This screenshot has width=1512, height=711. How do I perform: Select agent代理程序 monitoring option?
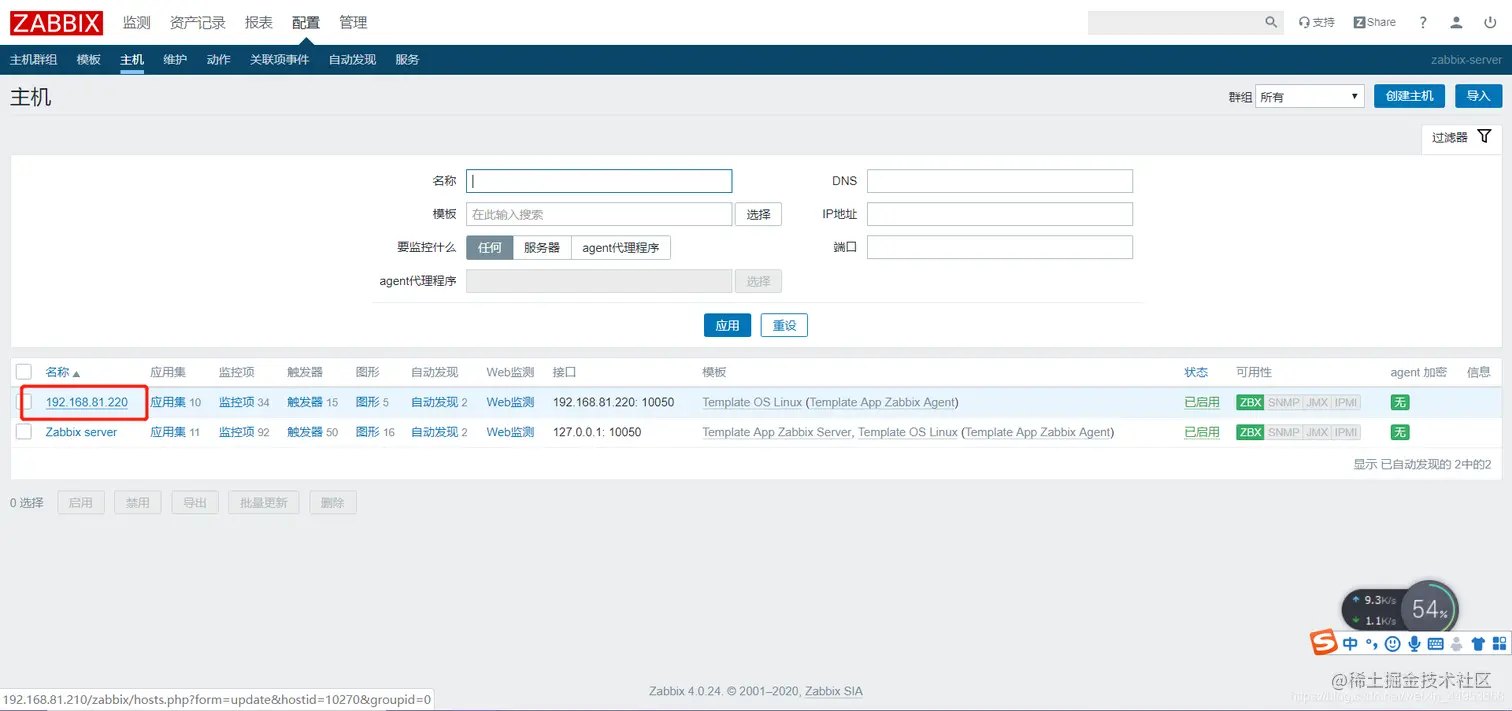621,248
